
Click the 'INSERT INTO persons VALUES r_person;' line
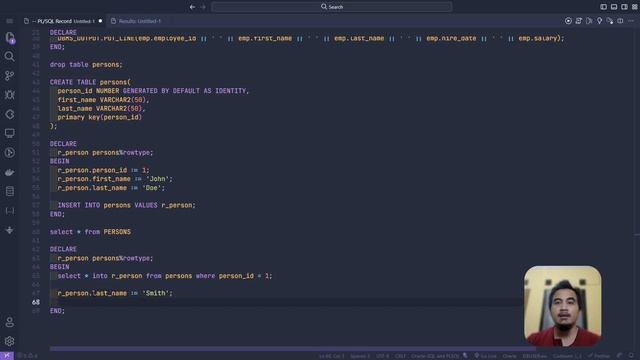(x=127, y=205)
